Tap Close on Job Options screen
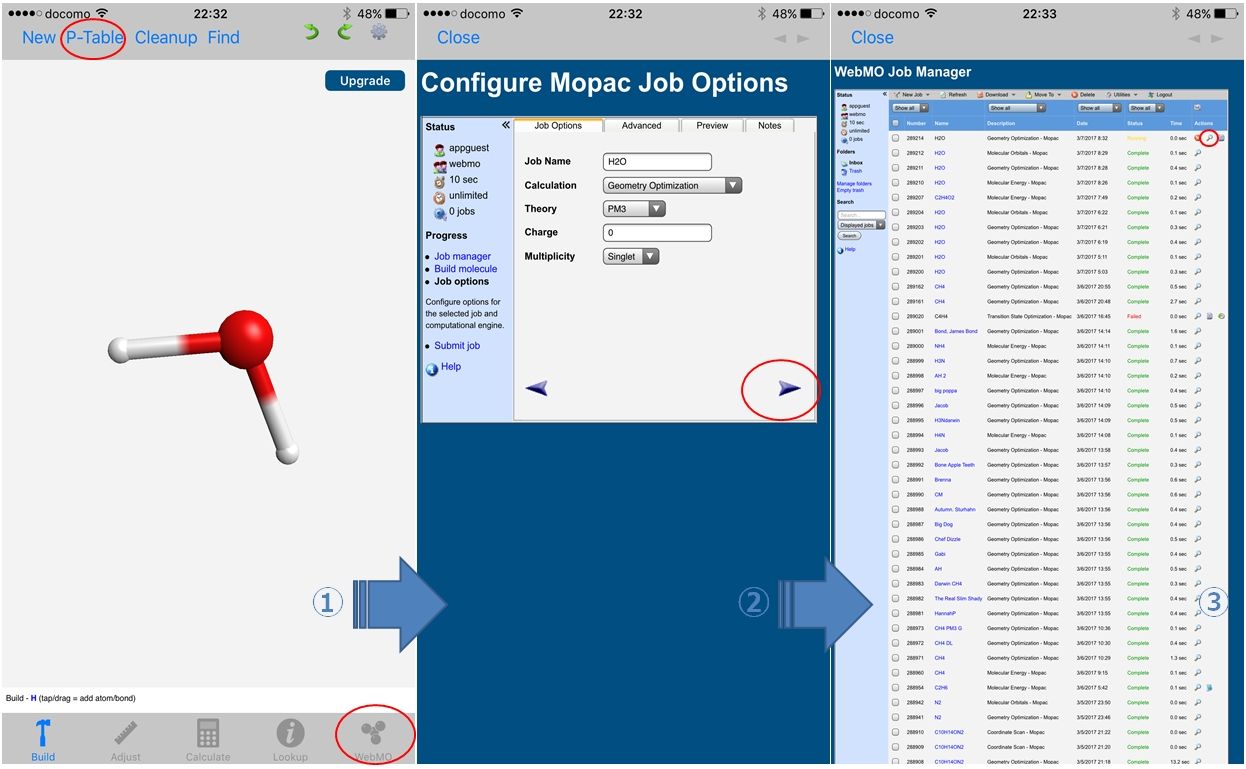 458,38
